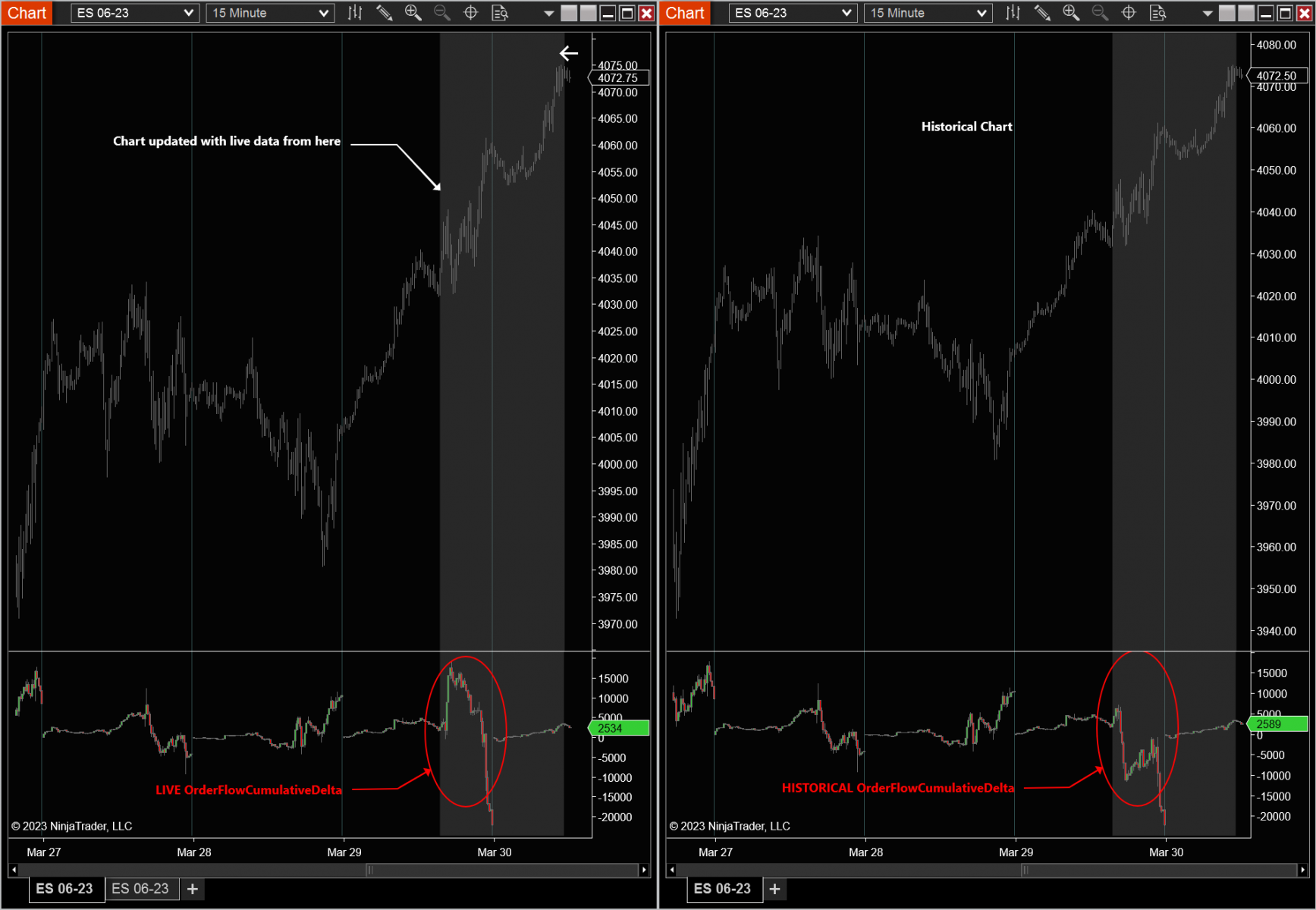The image size is (1316, 910).
Task: Open the Data Box icon on right chart
Action: coord(1157,12)
